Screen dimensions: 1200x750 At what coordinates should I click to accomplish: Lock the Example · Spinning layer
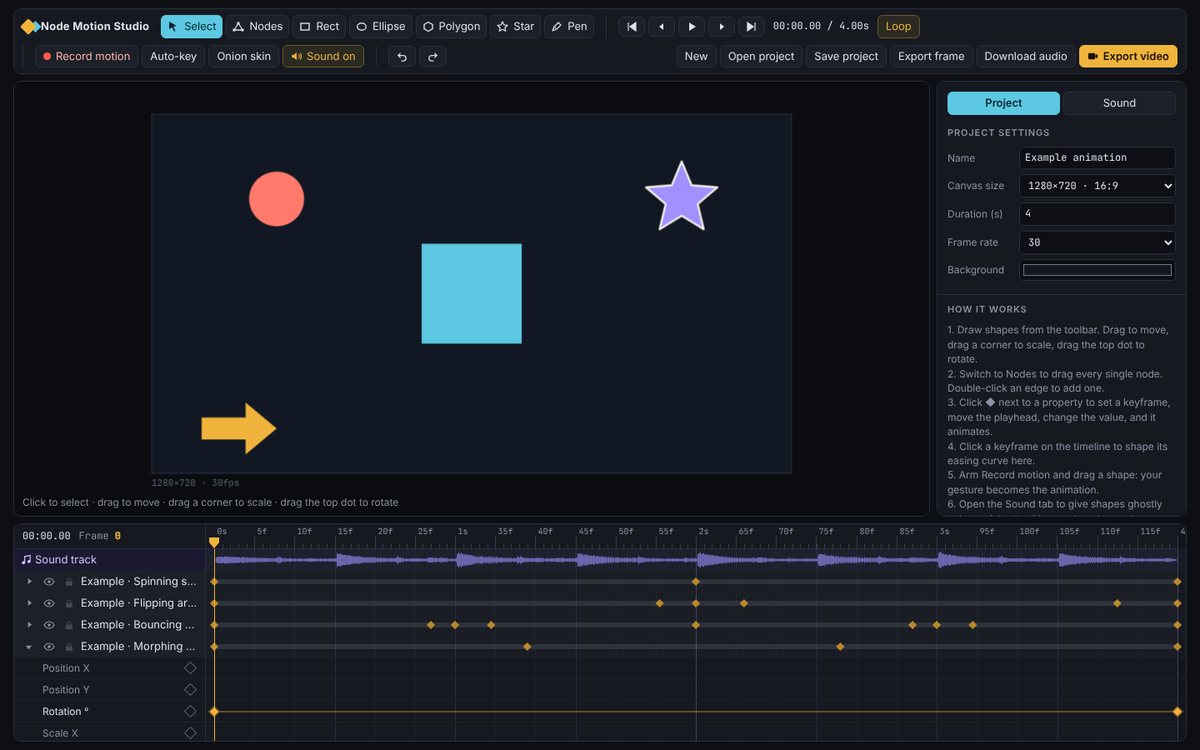click(x=69, y=581)
